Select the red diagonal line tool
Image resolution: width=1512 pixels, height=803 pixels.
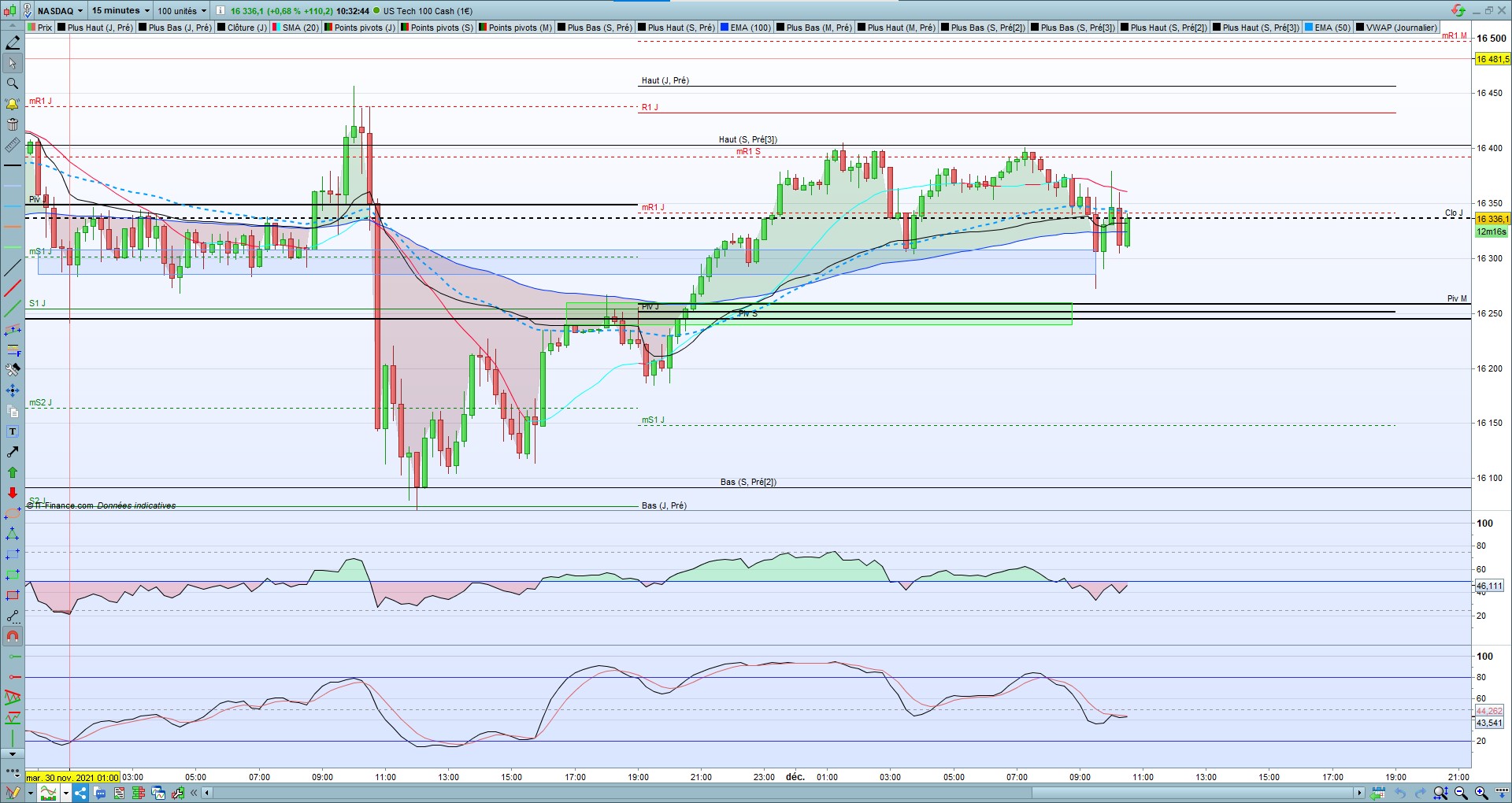(x=13, y=288)
